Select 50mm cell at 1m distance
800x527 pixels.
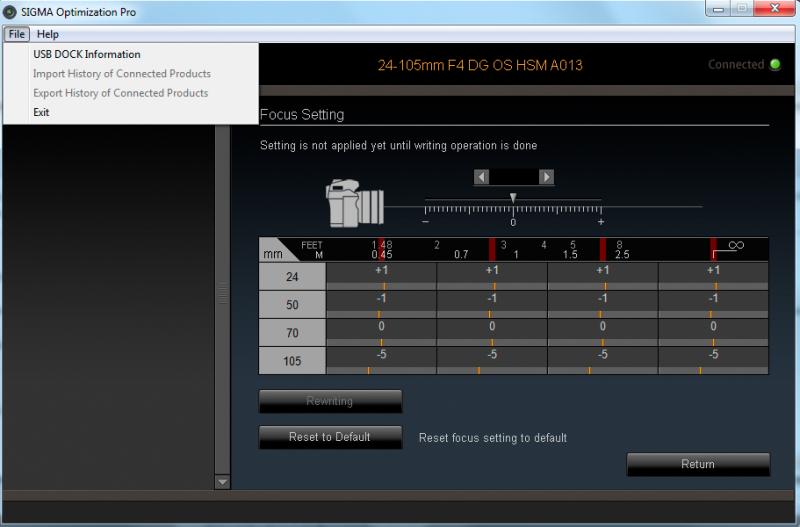click(492, 305)
